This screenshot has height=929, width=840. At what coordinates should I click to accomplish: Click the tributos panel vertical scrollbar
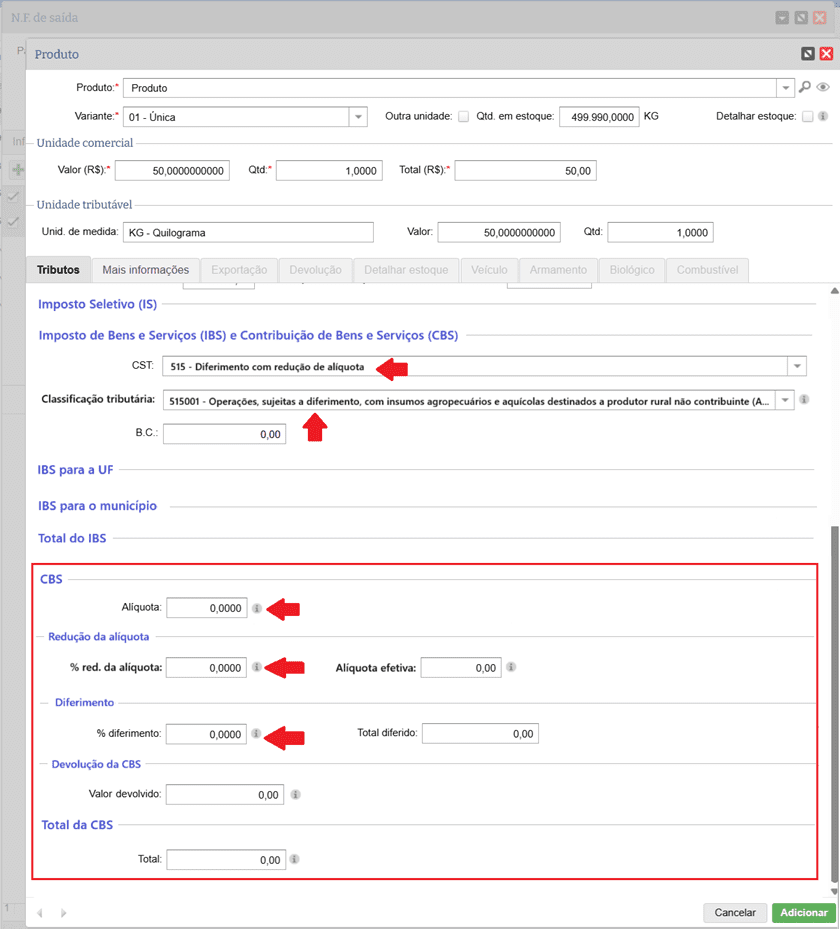pos(834,700)
